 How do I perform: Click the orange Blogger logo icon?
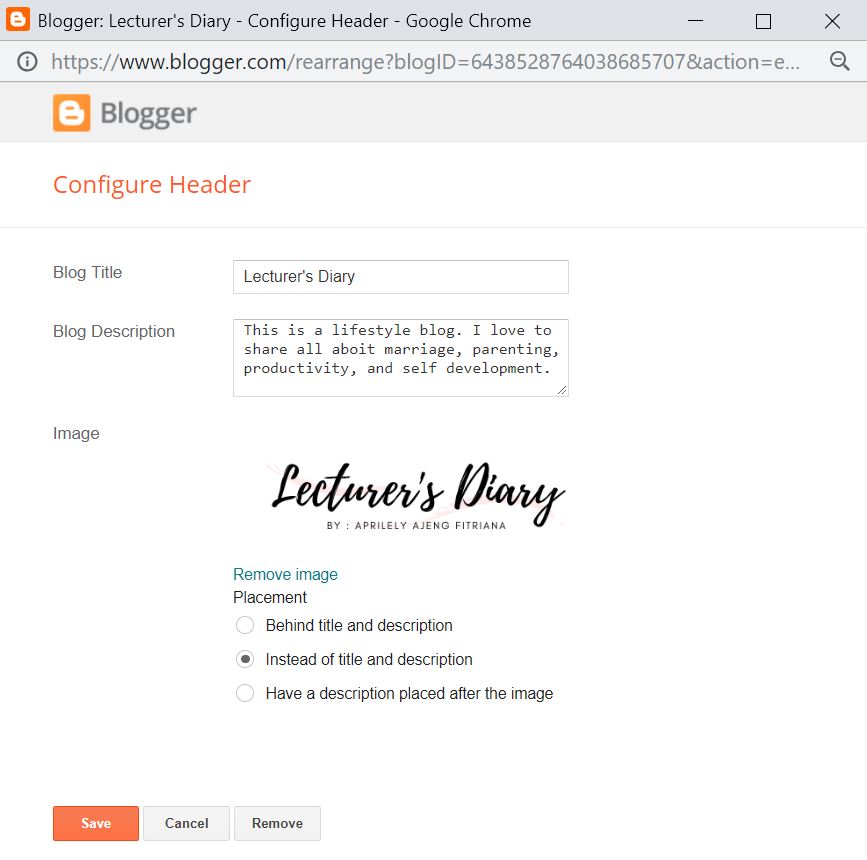coord(71,113)
